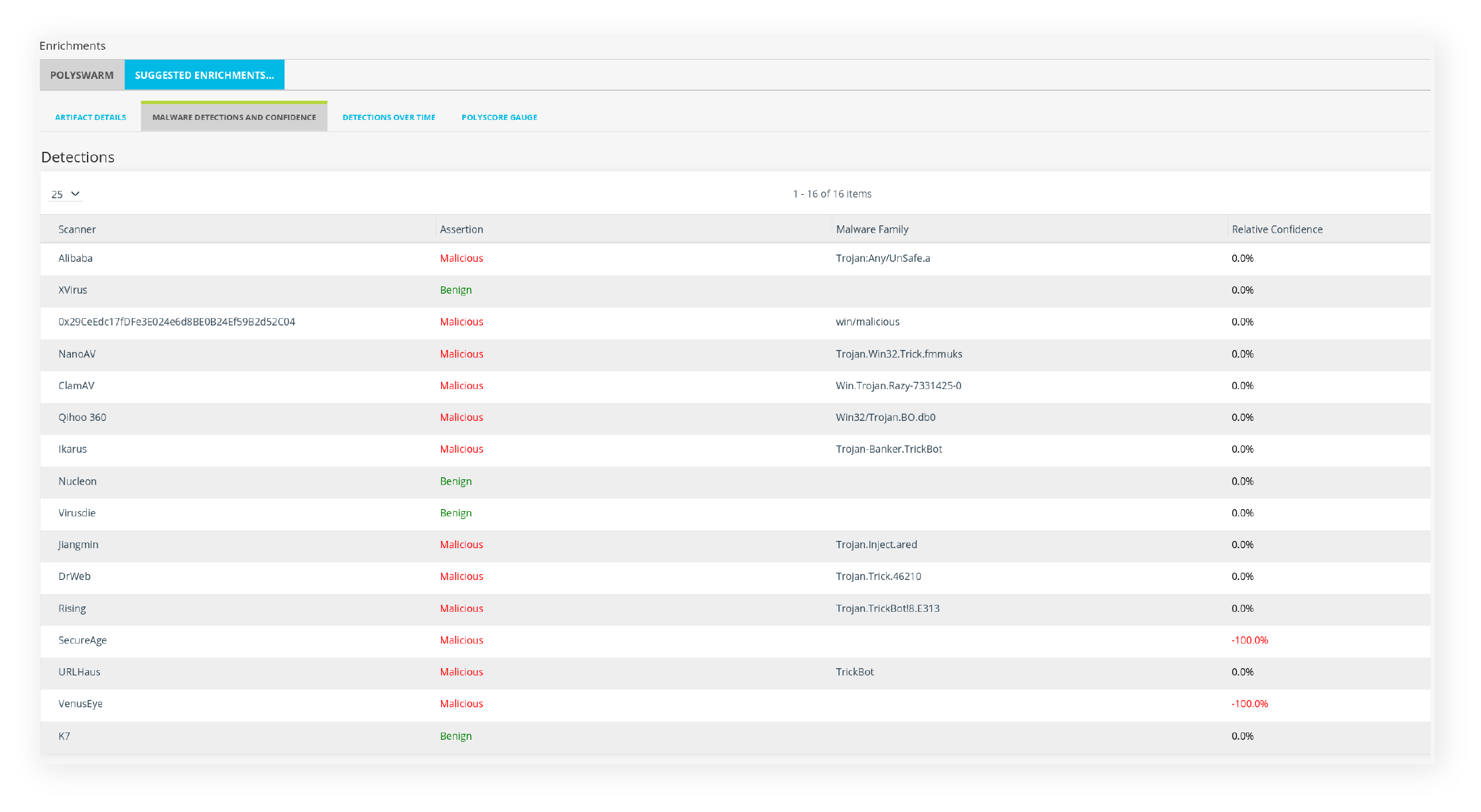Image resolution: width=1481 pixels, height=812 pixels.
Task: Select the Nucleon scanner cell
Action: (x=78, y=481)
